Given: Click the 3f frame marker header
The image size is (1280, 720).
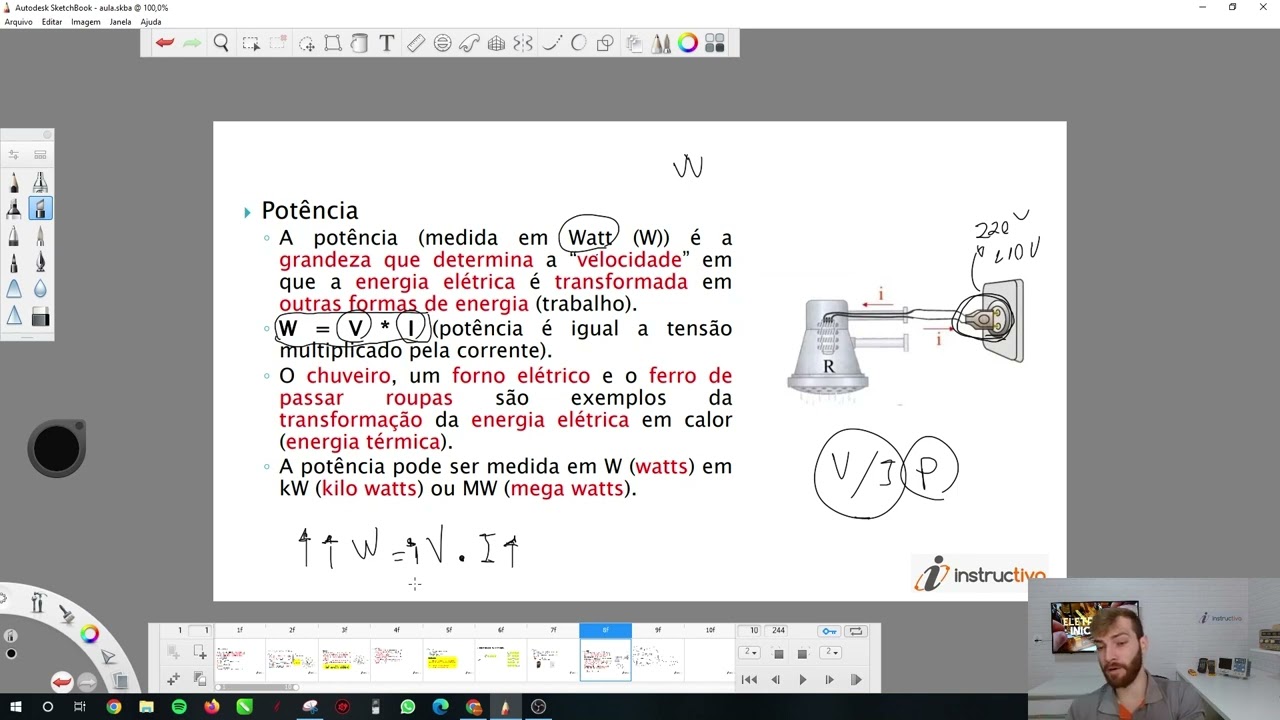Looking at the screenshot, I should (344, 630).
